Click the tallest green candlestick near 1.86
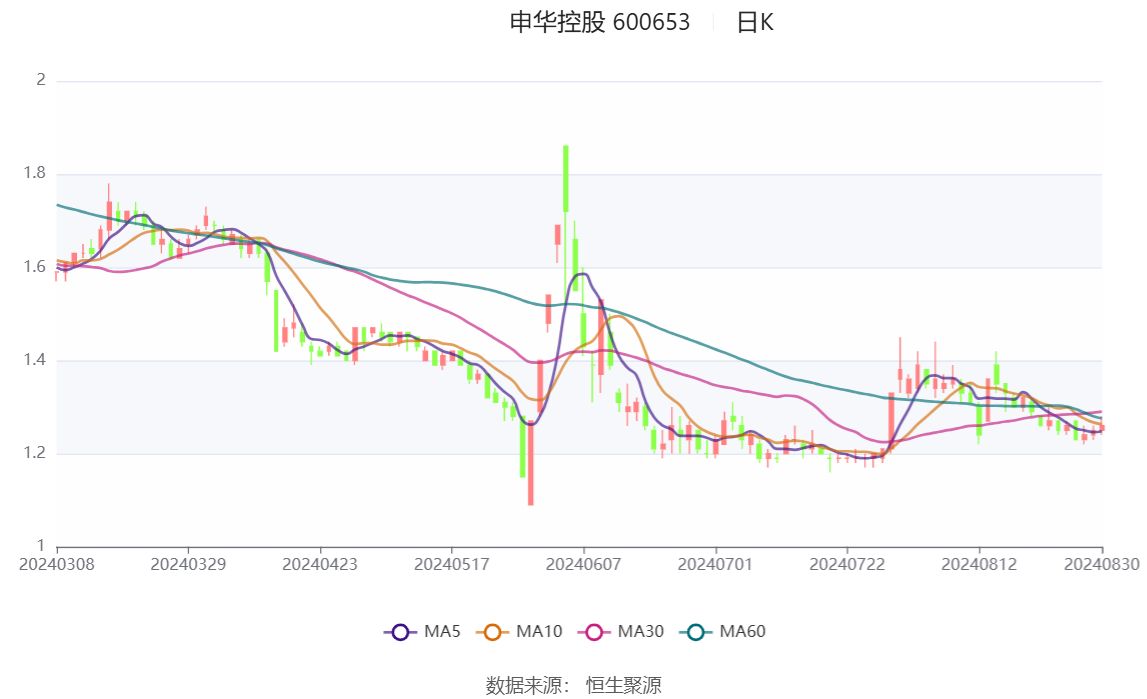 click(x=565, y=179)
